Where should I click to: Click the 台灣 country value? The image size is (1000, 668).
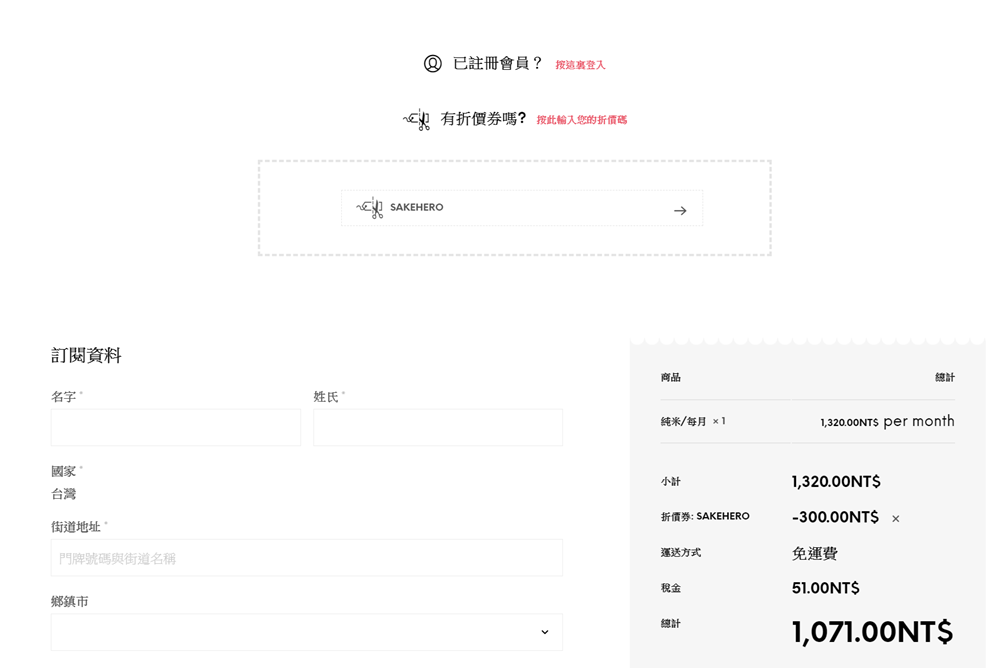click(x=63, y=494)
